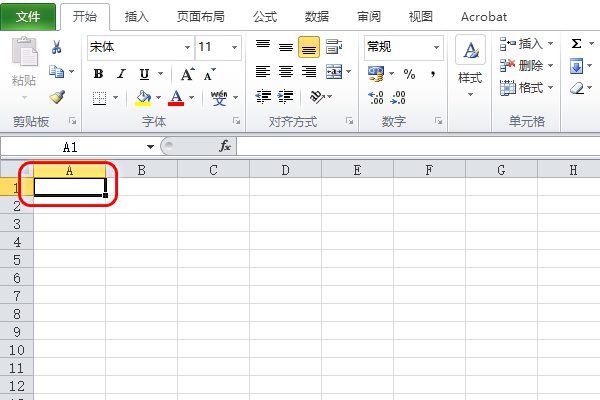Toggle underline formatting
Viewport: 600px width, 400px height.
144,73
